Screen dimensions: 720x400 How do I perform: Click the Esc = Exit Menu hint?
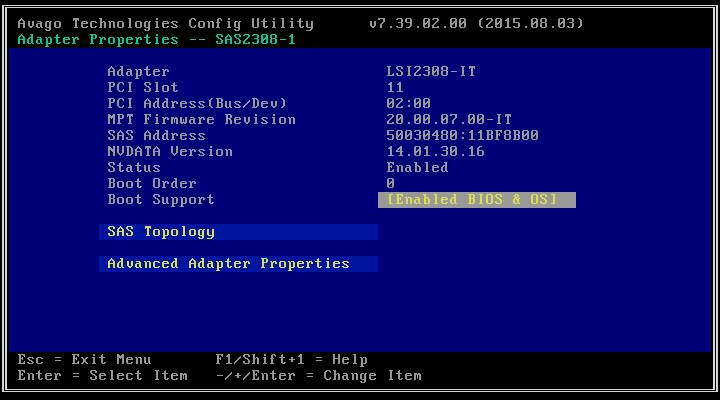click(84, 360)
